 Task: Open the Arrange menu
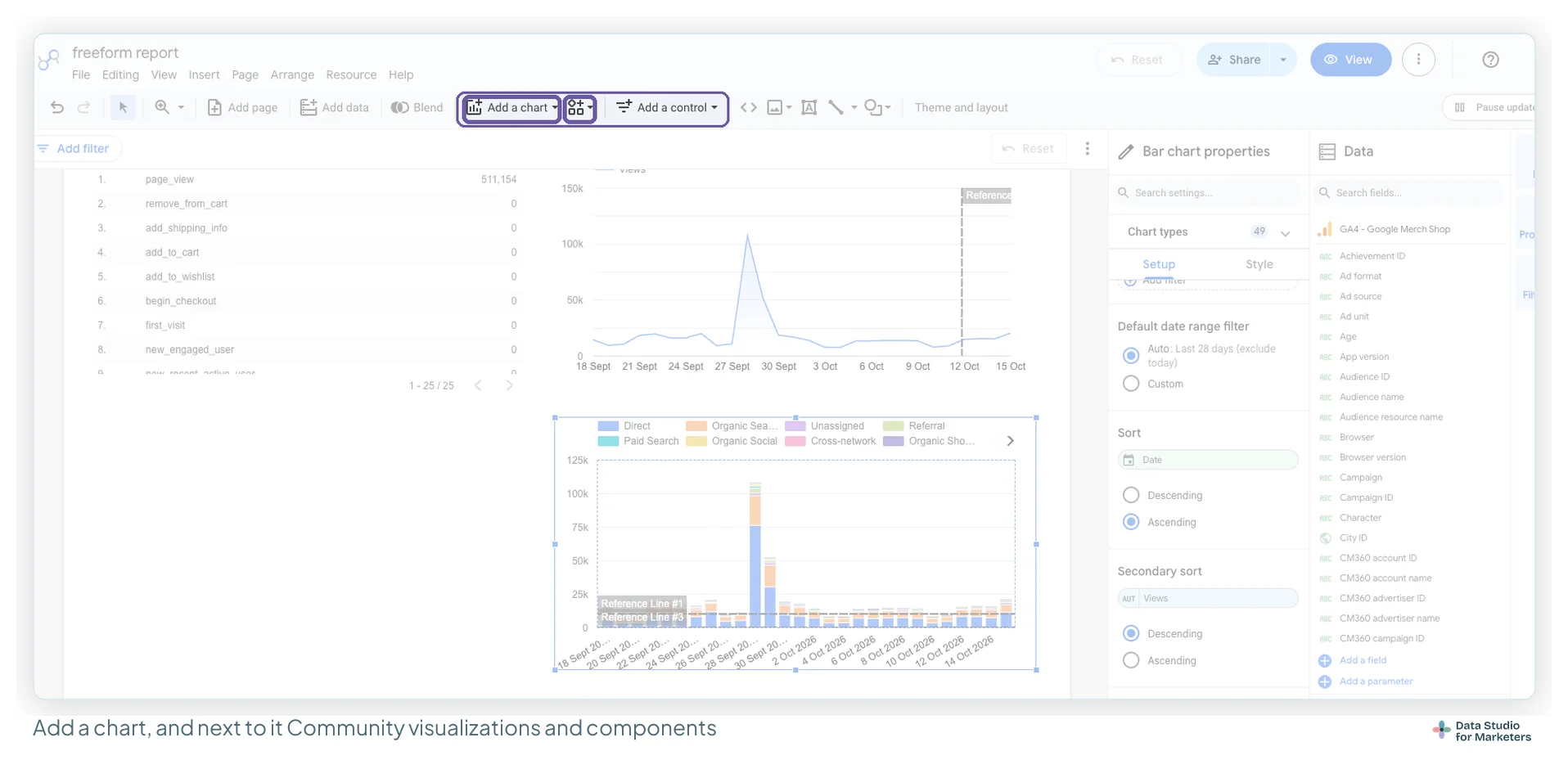point(292,74)
